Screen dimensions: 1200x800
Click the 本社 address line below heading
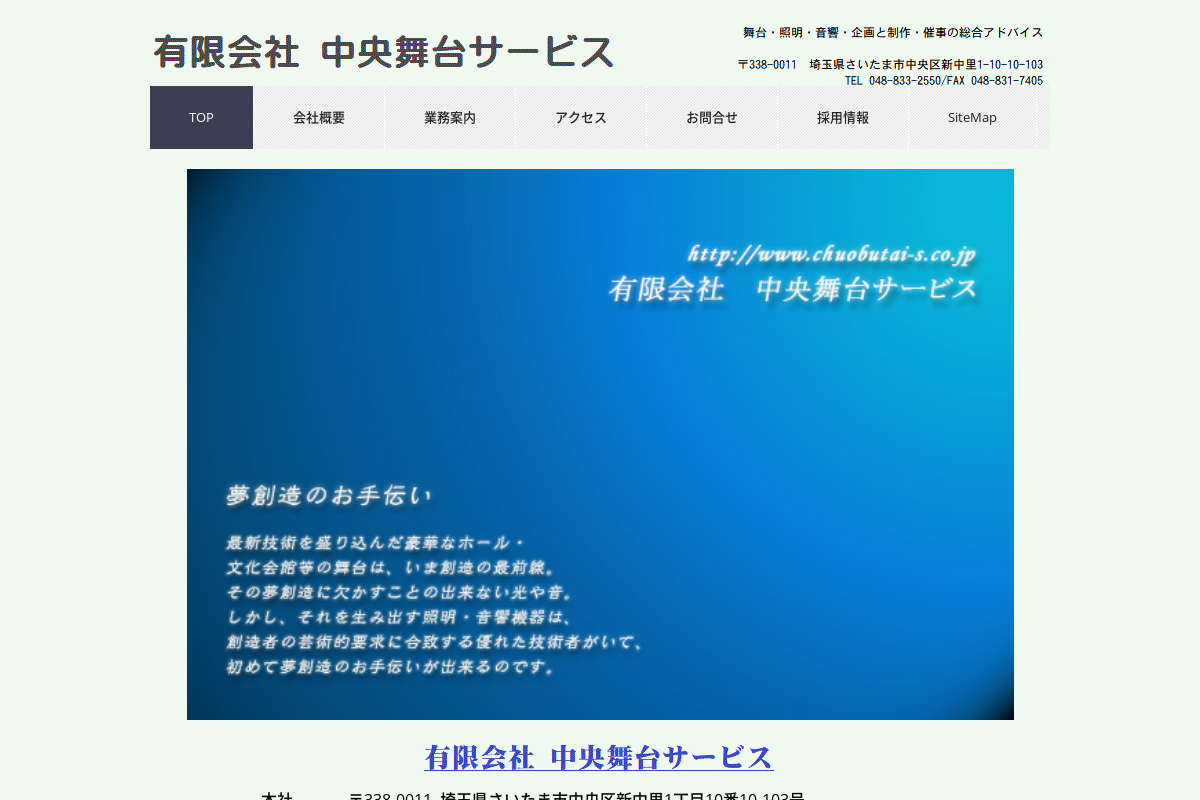533,796
